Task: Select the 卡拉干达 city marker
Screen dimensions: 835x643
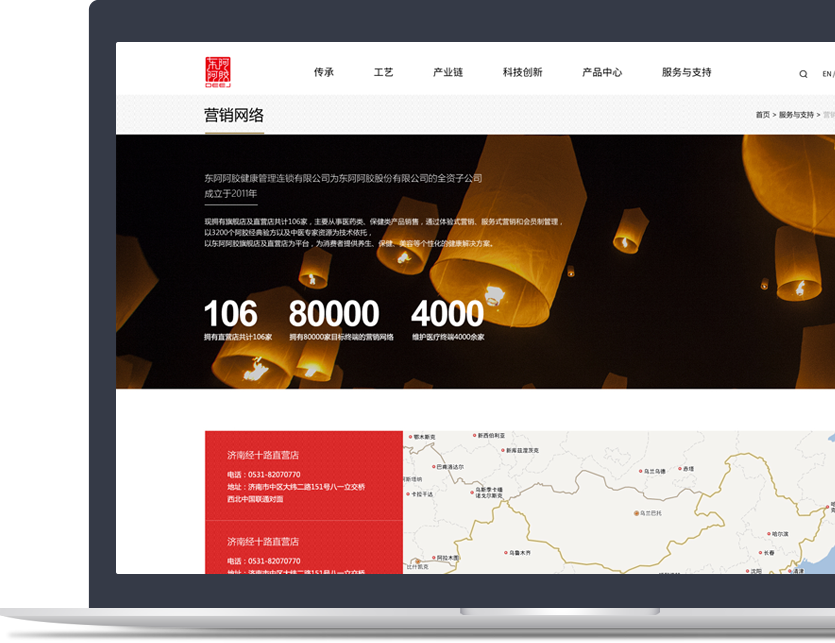Action: pyautogui.click(x=408, y=494)
